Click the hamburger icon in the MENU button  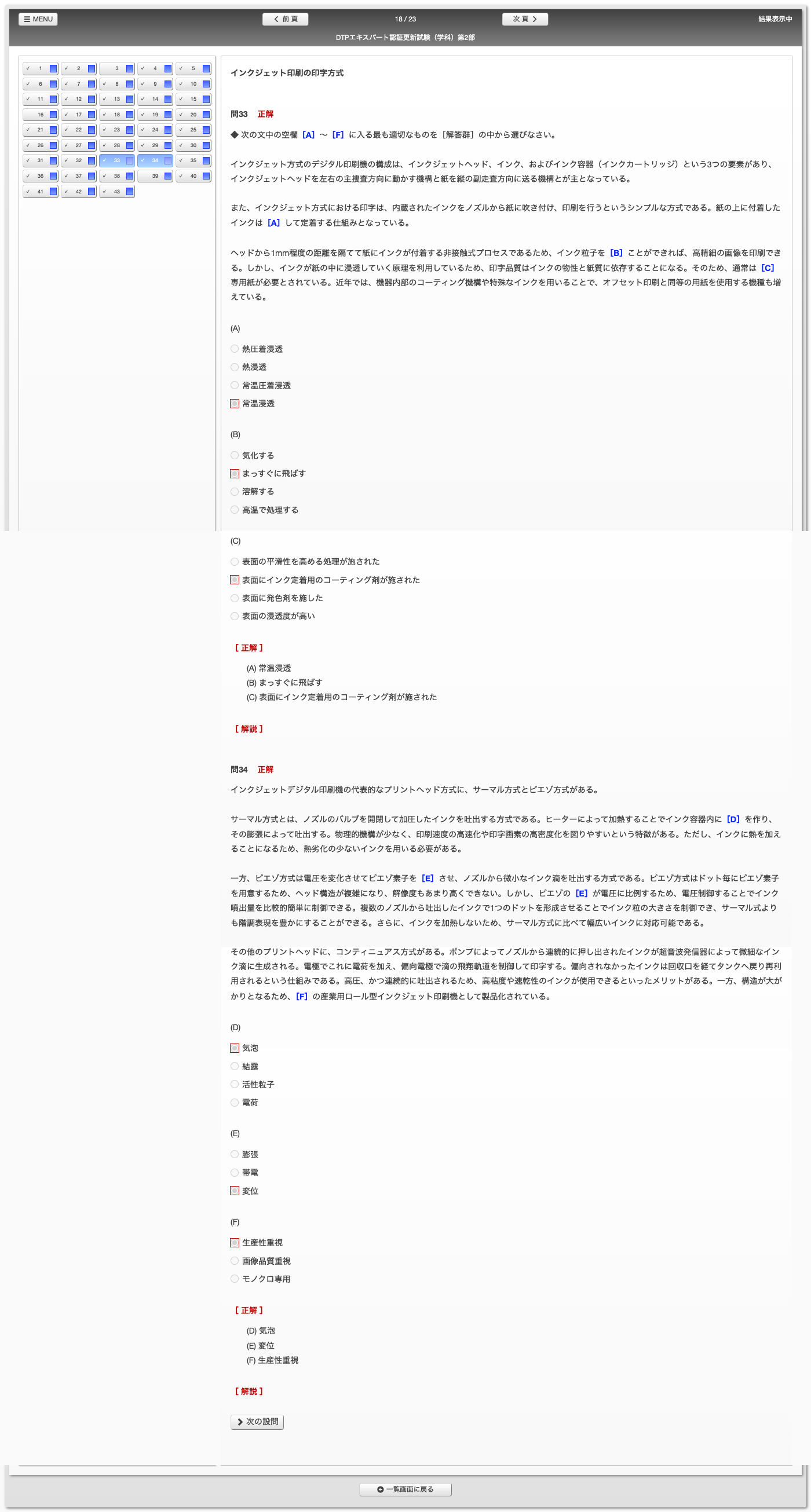click(x=27, y=19)
